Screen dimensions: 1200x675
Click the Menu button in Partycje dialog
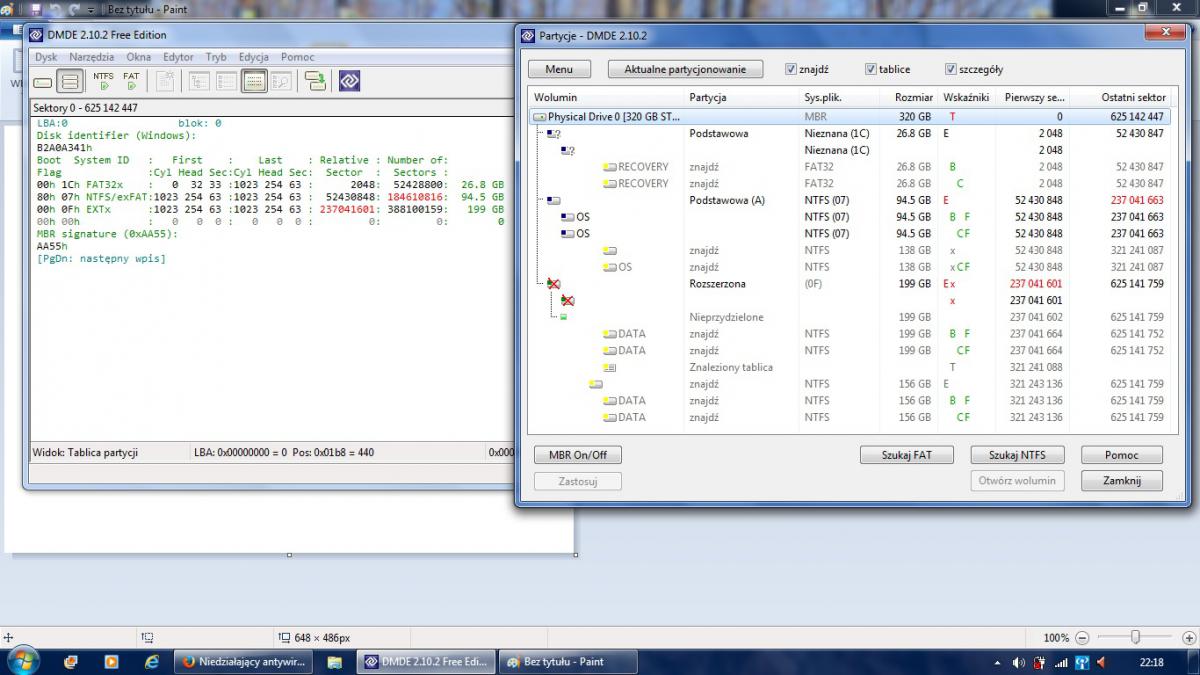click(x=559, y=69)
